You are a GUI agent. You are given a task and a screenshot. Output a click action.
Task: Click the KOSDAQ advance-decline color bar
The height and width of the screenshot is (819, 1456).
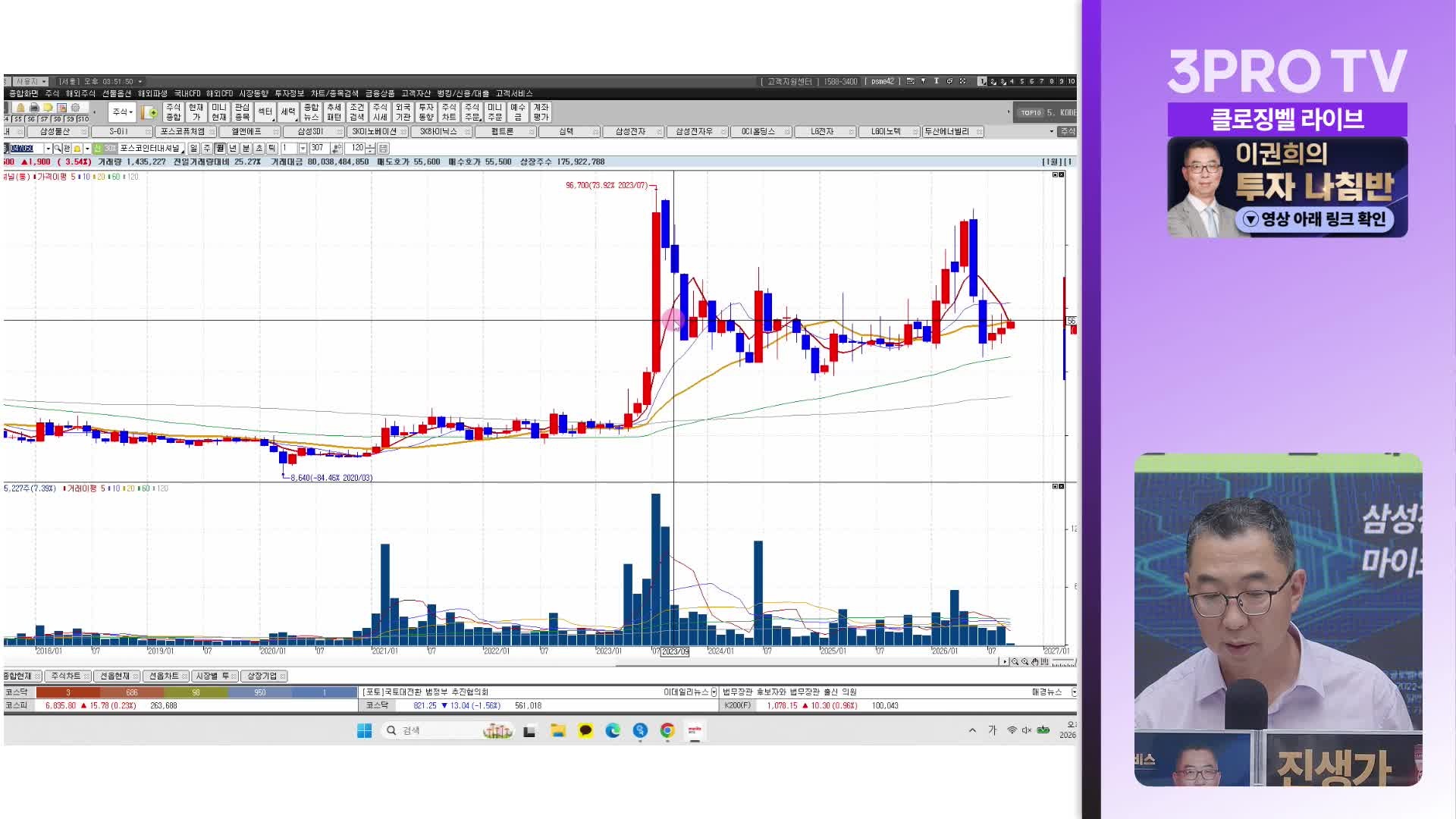click(196, 692)
